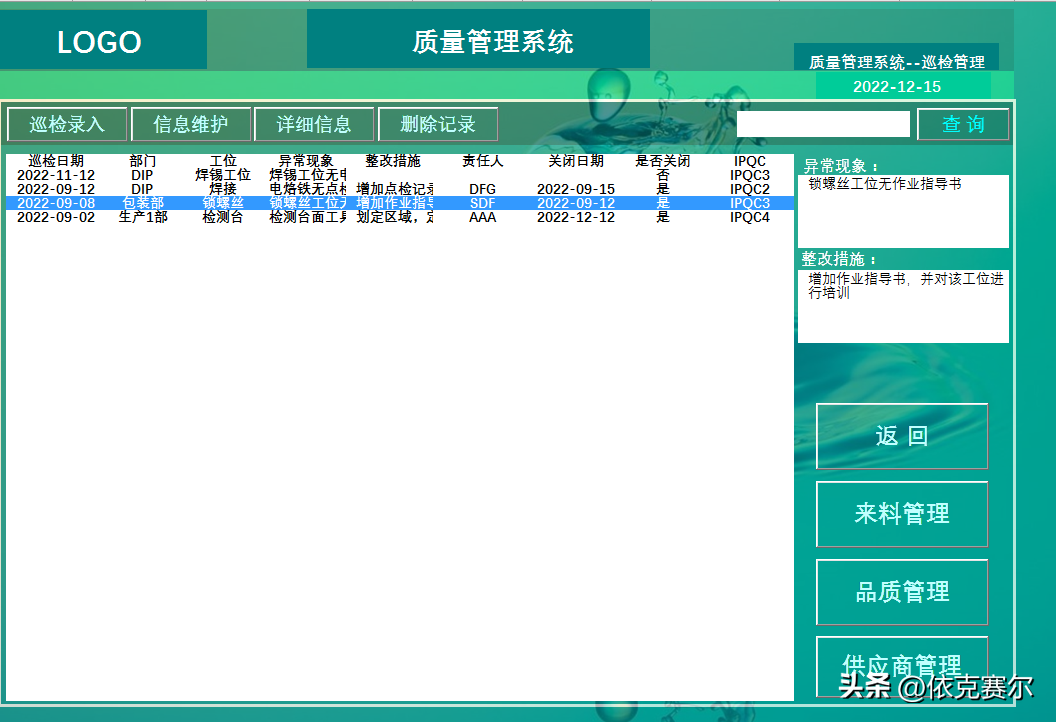Image resolution: width=1056 pixels, height=722 pixels.
Task: Click the IPQC2 cell
Action: (x=750, y=189)
